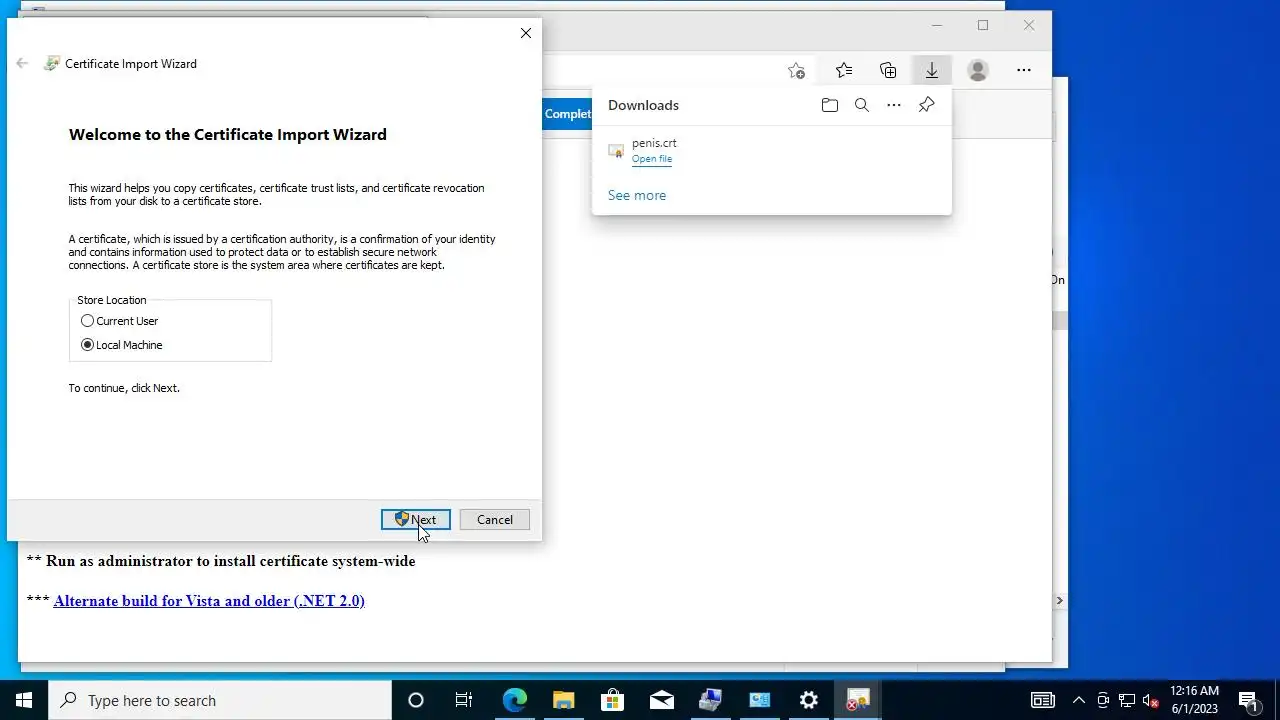Image resolution: width=1280 pixels, height=720 pixels.
Task: Select the Local Machine radio button
Action: pyautogui.click(x=122, y=345)
